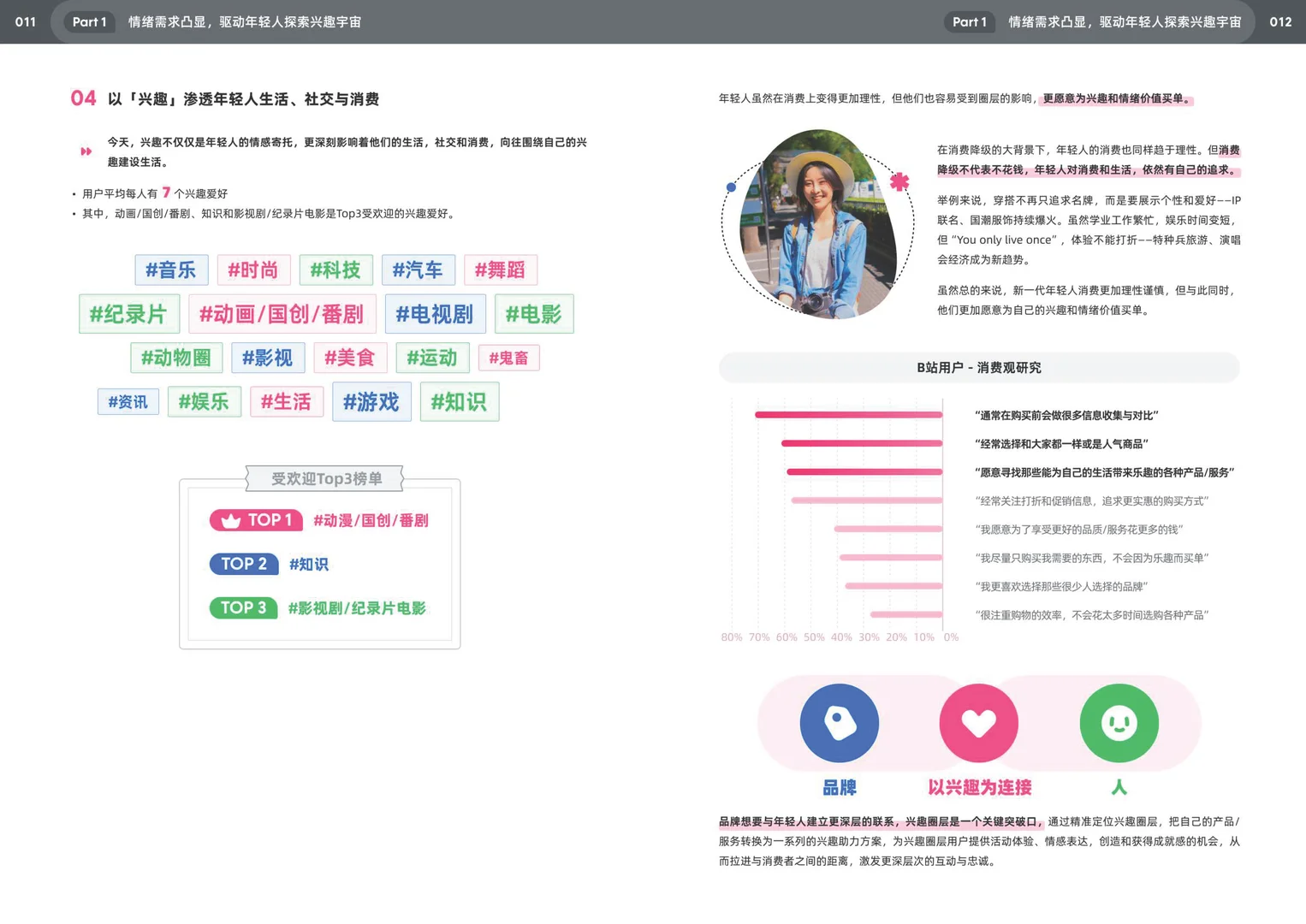Image resolution: width=1306 pixels, height=924 pixels.
Task: Click the TOP 3 badge for #影视剧/纪录片电影
Action: coord(244,608)
